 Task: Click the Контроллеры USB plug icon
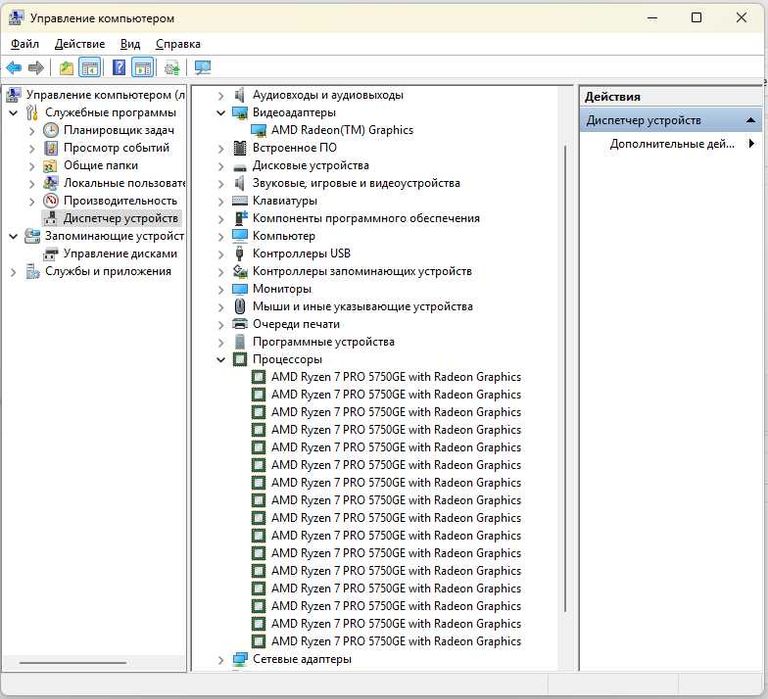239,254
